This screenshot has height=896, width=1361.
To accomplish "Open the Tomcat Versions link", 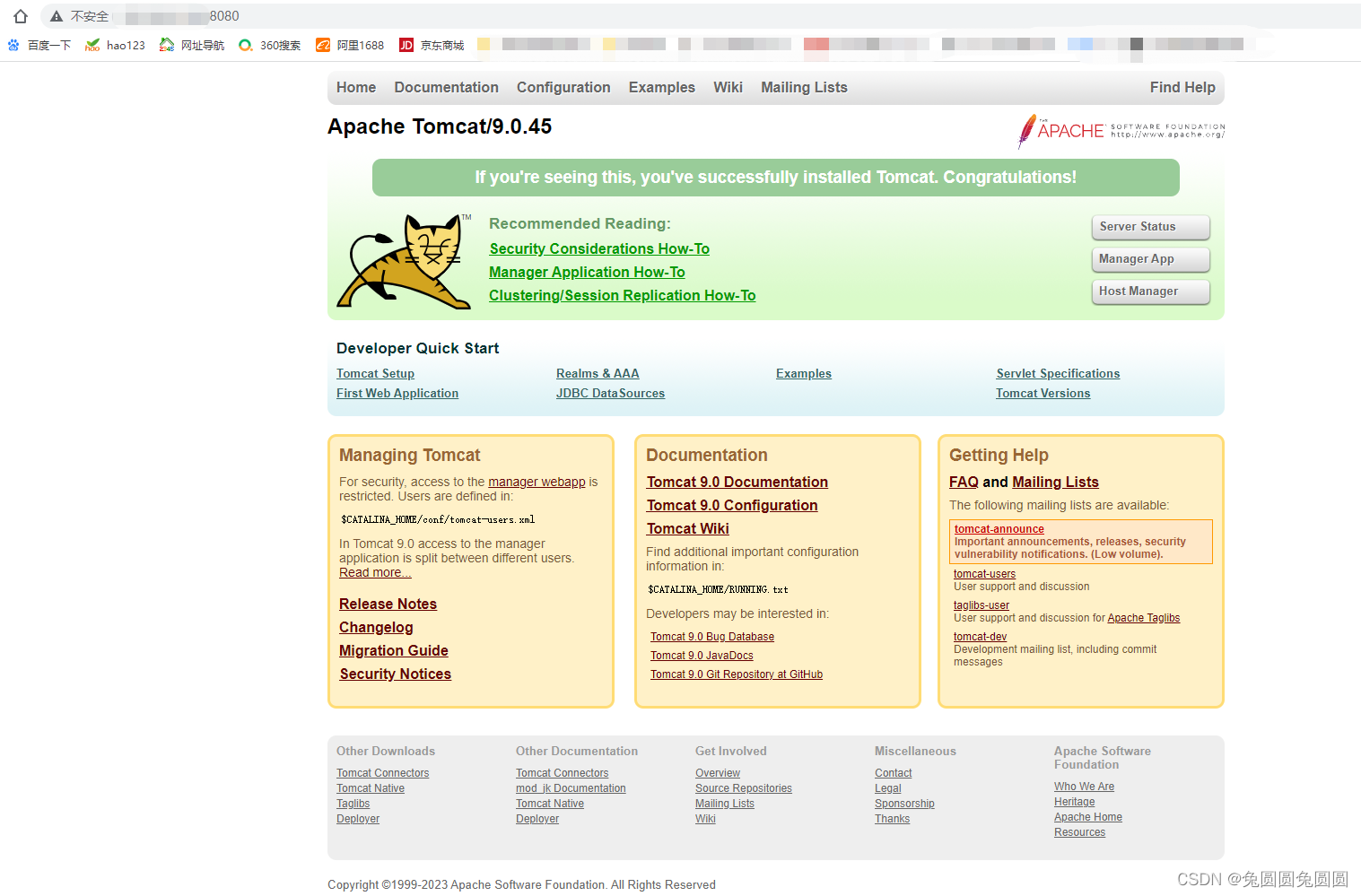I will [x=1043, y=393].
